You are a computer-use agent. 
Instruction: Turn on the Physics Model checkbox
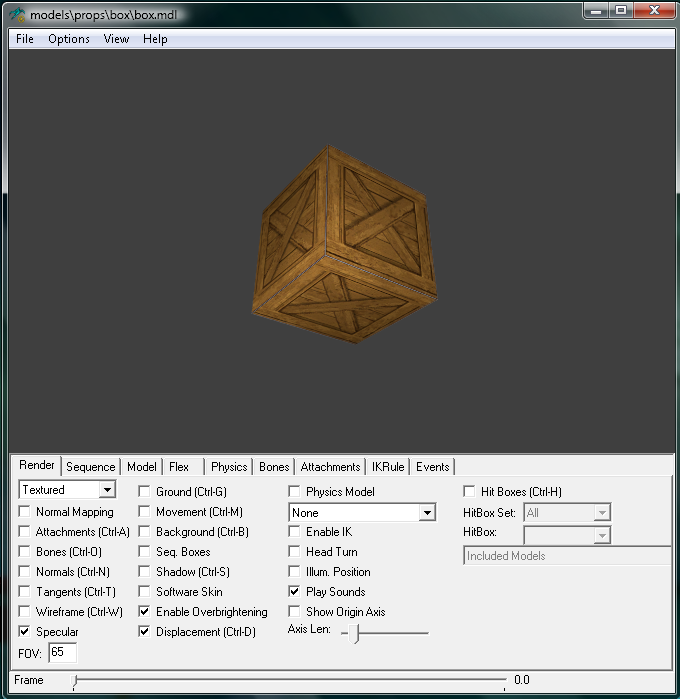tap(295, 492)
